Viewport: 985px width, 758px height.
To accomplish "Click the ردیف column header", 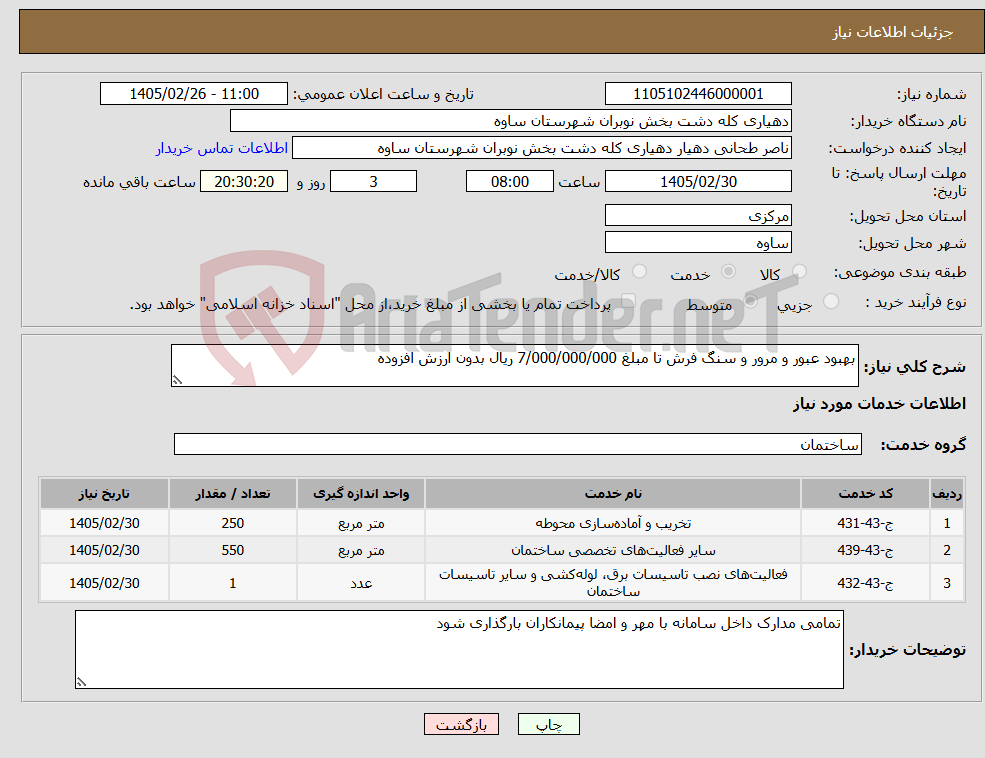I will [947, 494].
